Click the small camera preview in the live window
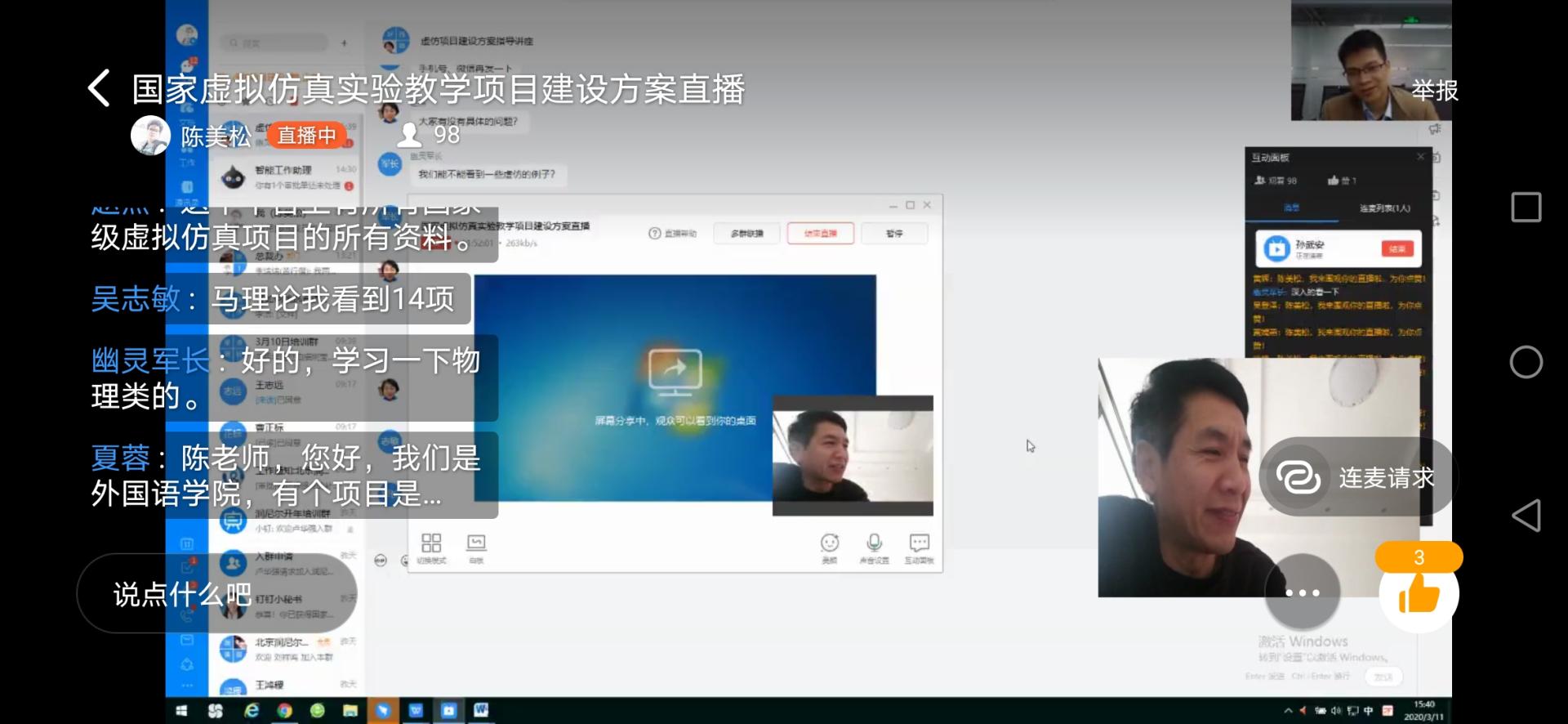Image resolution: width=1568 pixels, height=724 pixels. [x=853, y=455]
